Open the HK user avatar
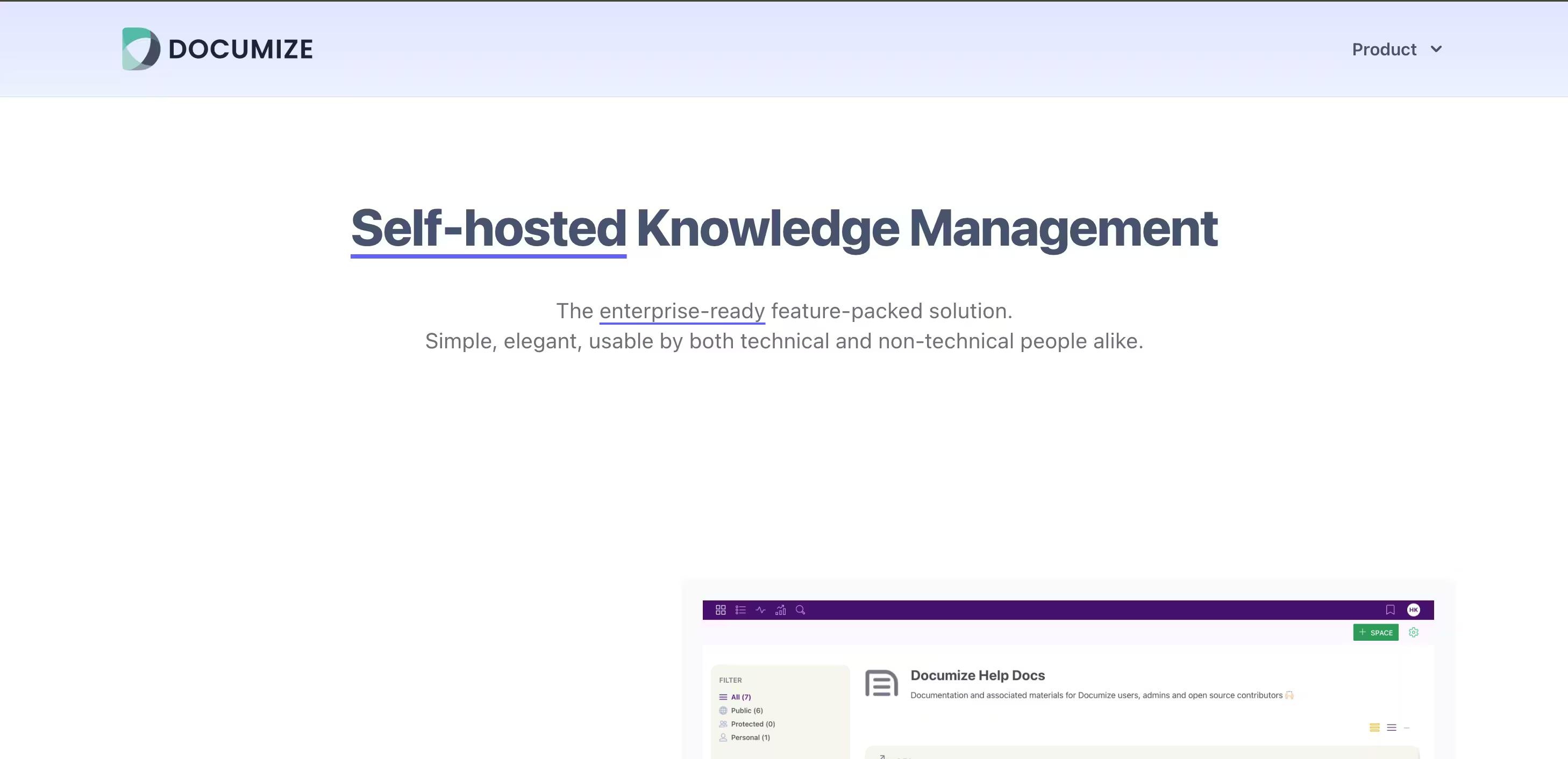 pos(1413,610)
